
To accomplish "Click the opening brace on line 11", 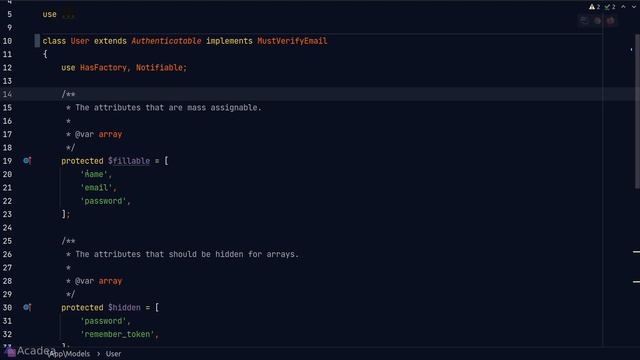I will point(45,54).
